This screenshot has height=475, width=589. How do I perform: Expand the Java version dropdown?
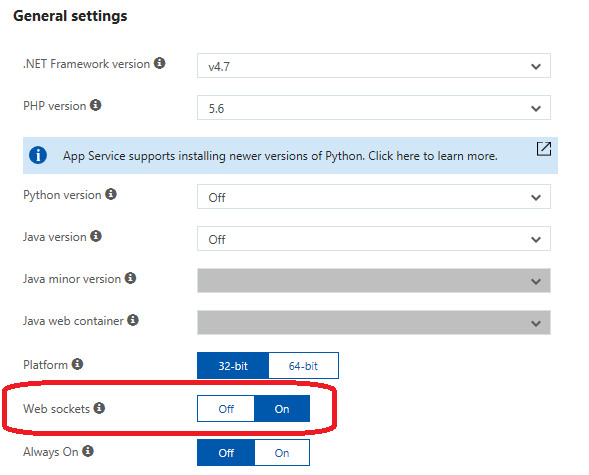[374, 238]
